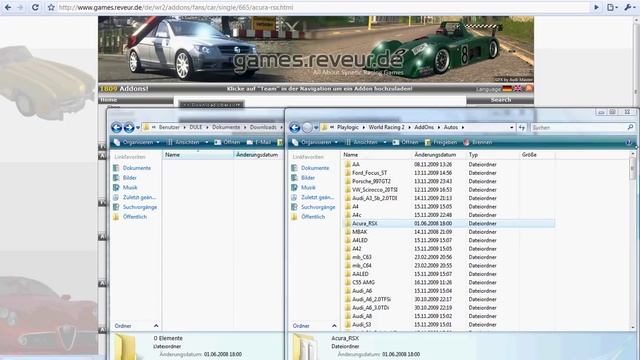Open Ansichten menu in Downloads window
The width and height of the screenshot is (640, 360).
click(187, 142)
